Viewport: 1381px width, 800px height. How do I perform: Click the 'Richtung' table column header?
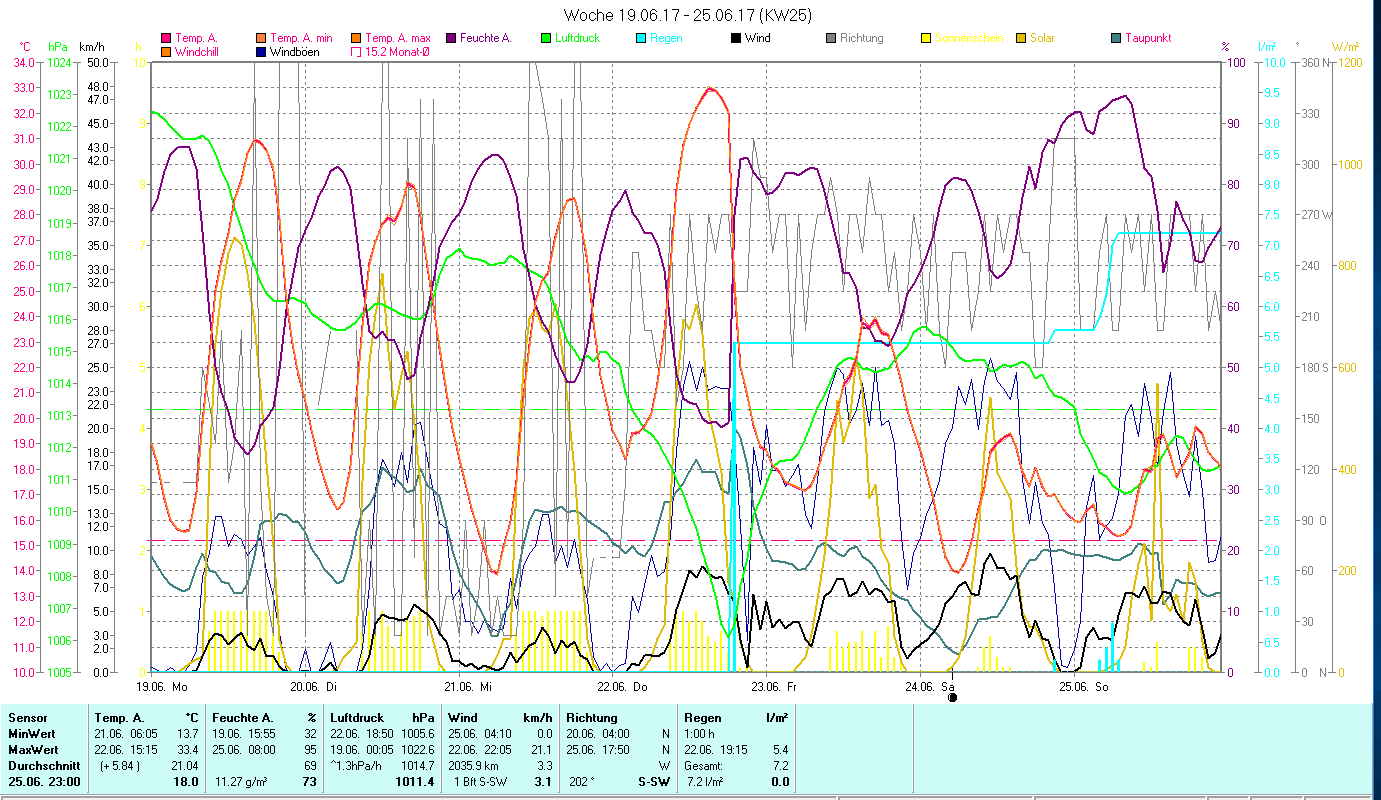pyautogui.click(x=592, y=718)
